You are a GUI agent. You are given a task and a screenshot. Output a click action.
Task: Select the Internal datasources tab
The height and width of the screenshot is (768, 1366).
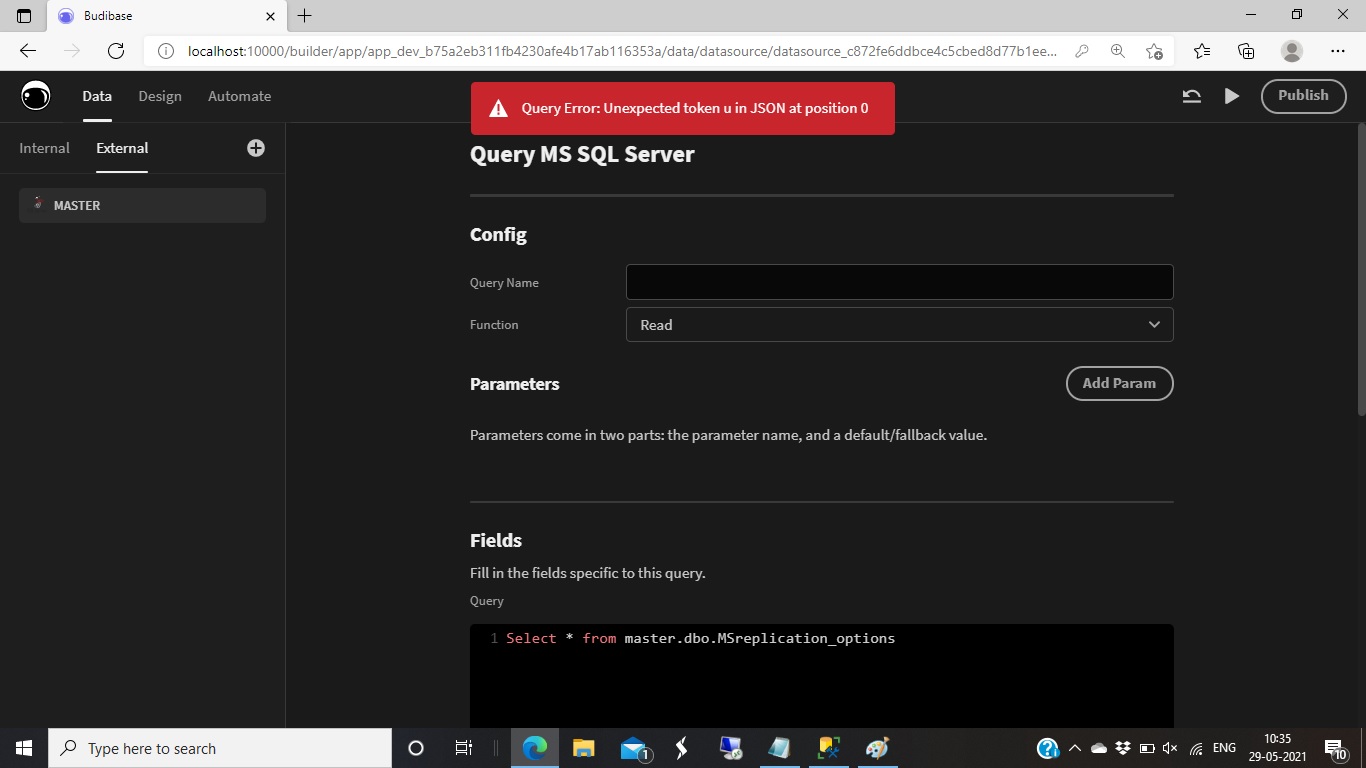click(44, 147)
